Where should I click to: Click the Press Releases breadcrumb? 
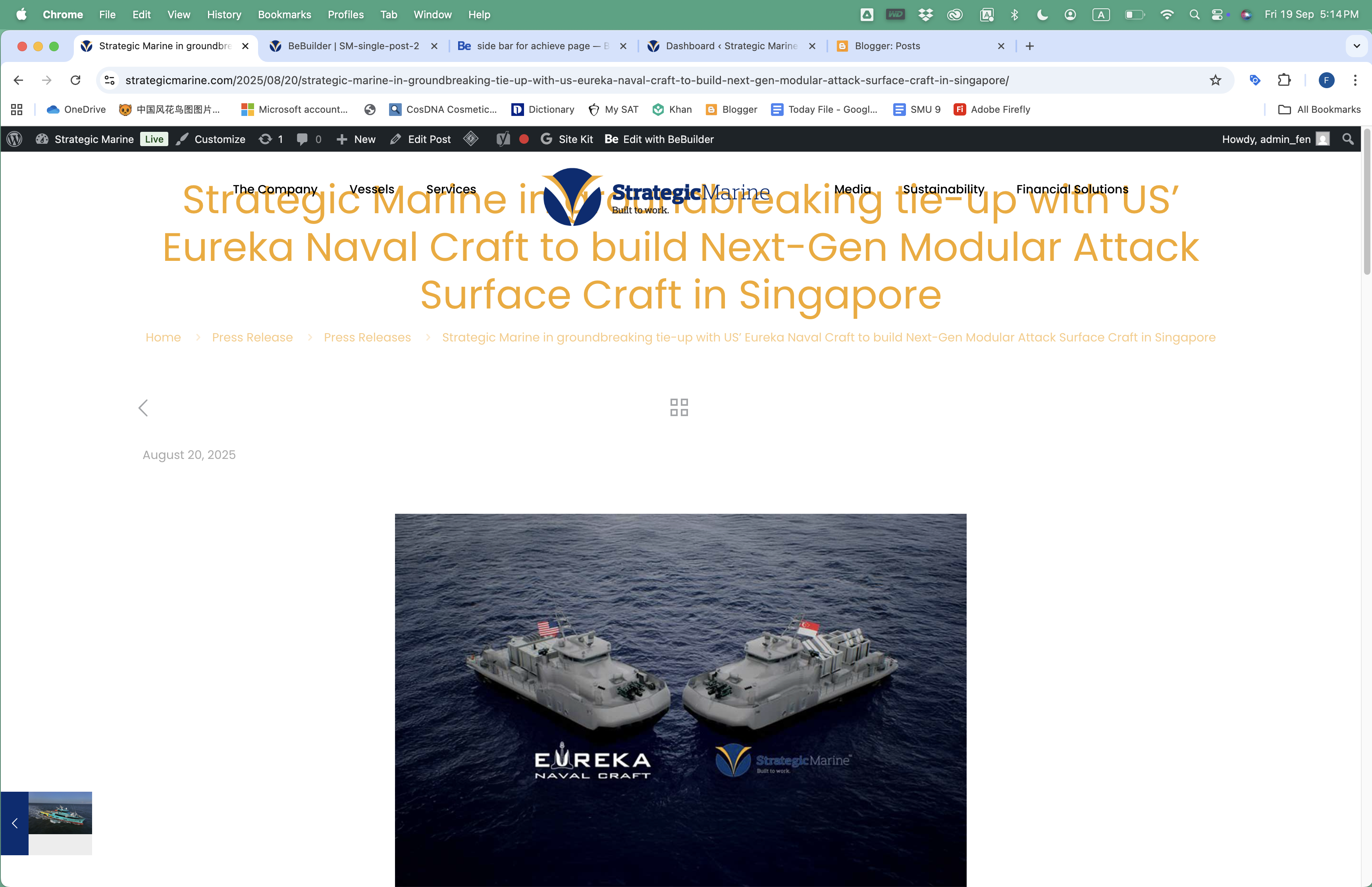click(367, 337)
